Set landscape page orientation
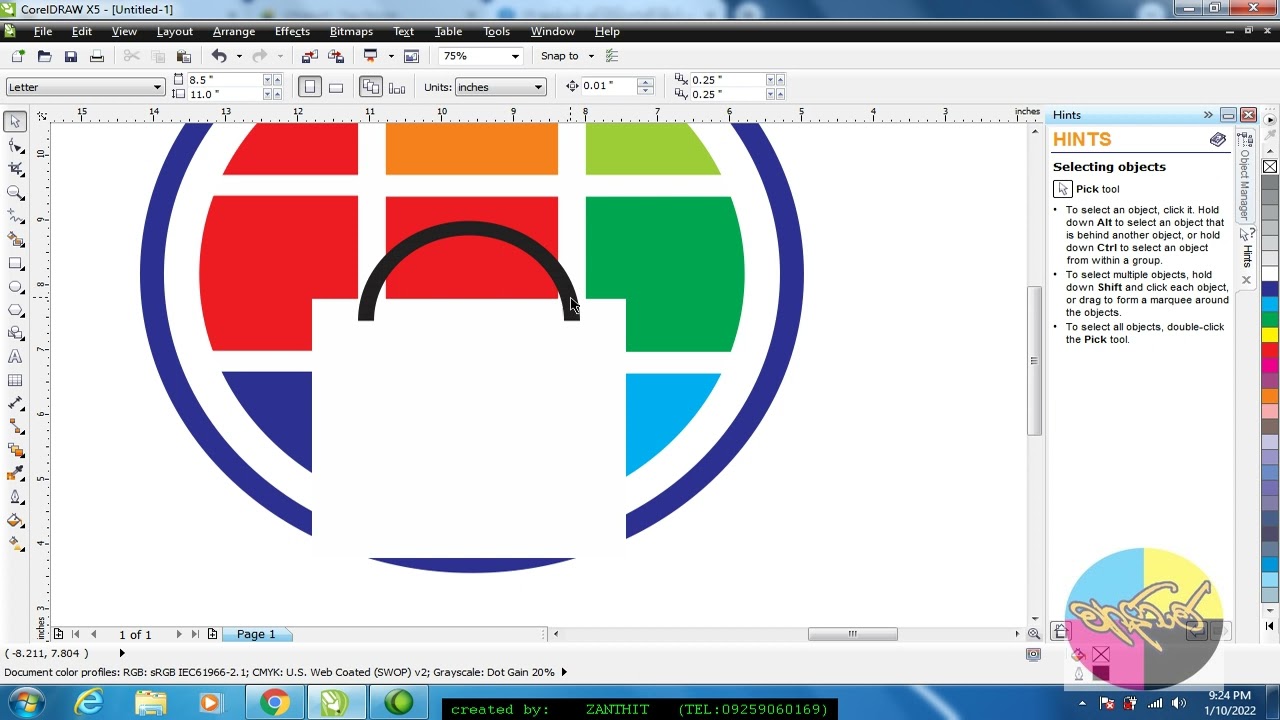Screen dimensions: 1280x720 [x=336, y=87]
